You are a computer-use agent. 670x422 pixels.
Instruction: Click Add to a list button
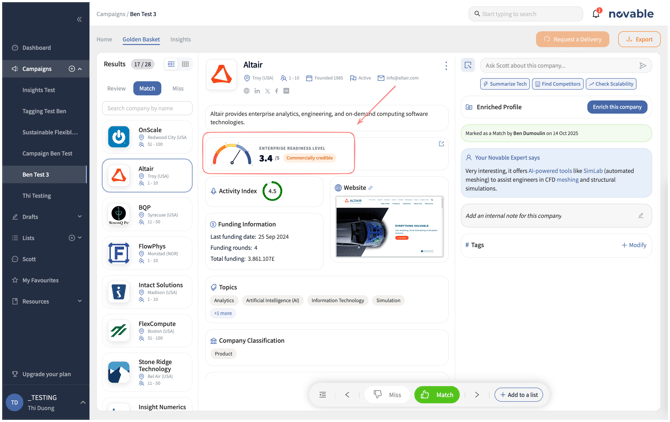click(x=519, y=395)
